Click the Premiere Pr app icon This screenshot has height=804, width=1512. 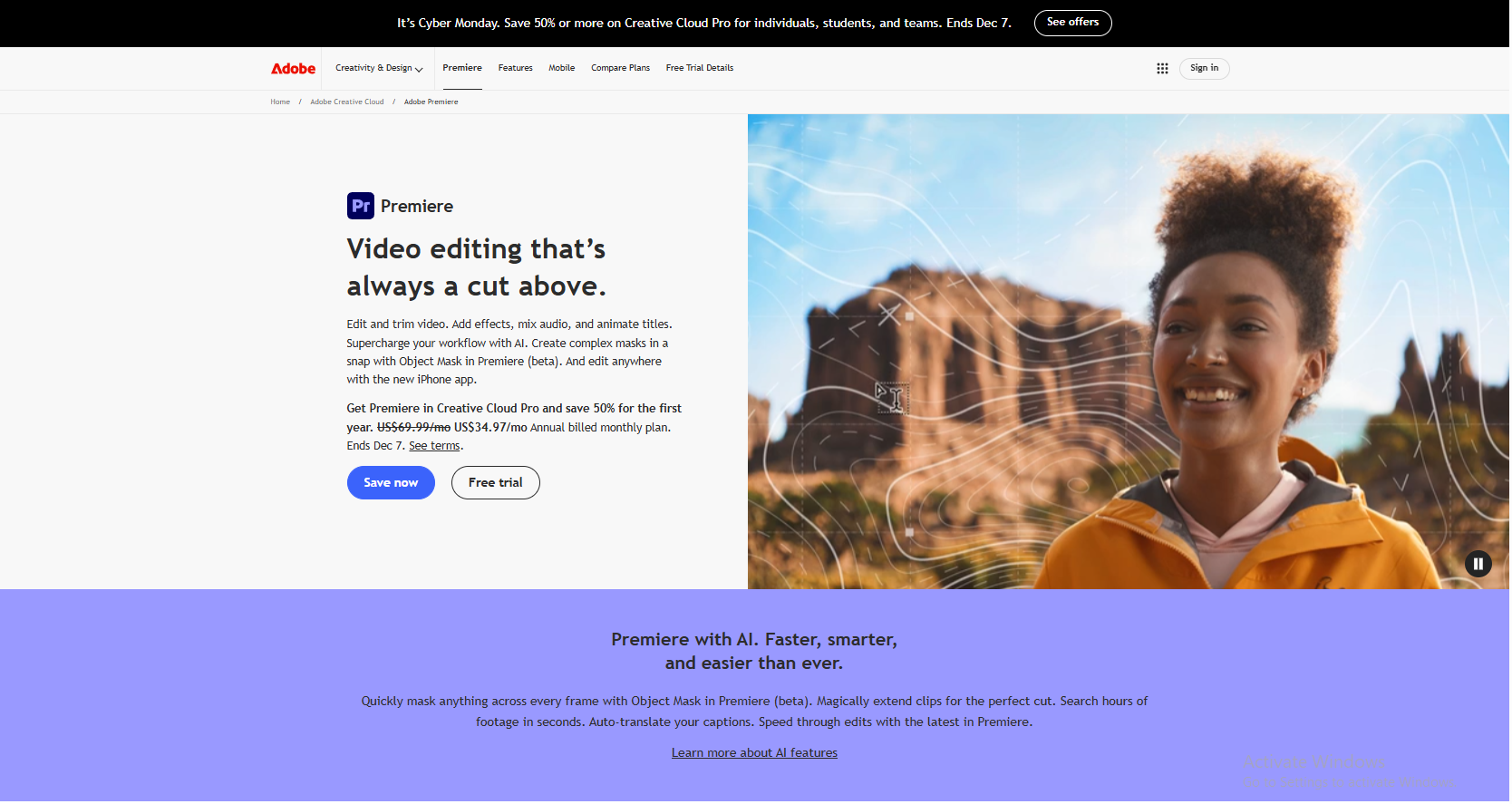pyautogui.click(x=360, y=206)
